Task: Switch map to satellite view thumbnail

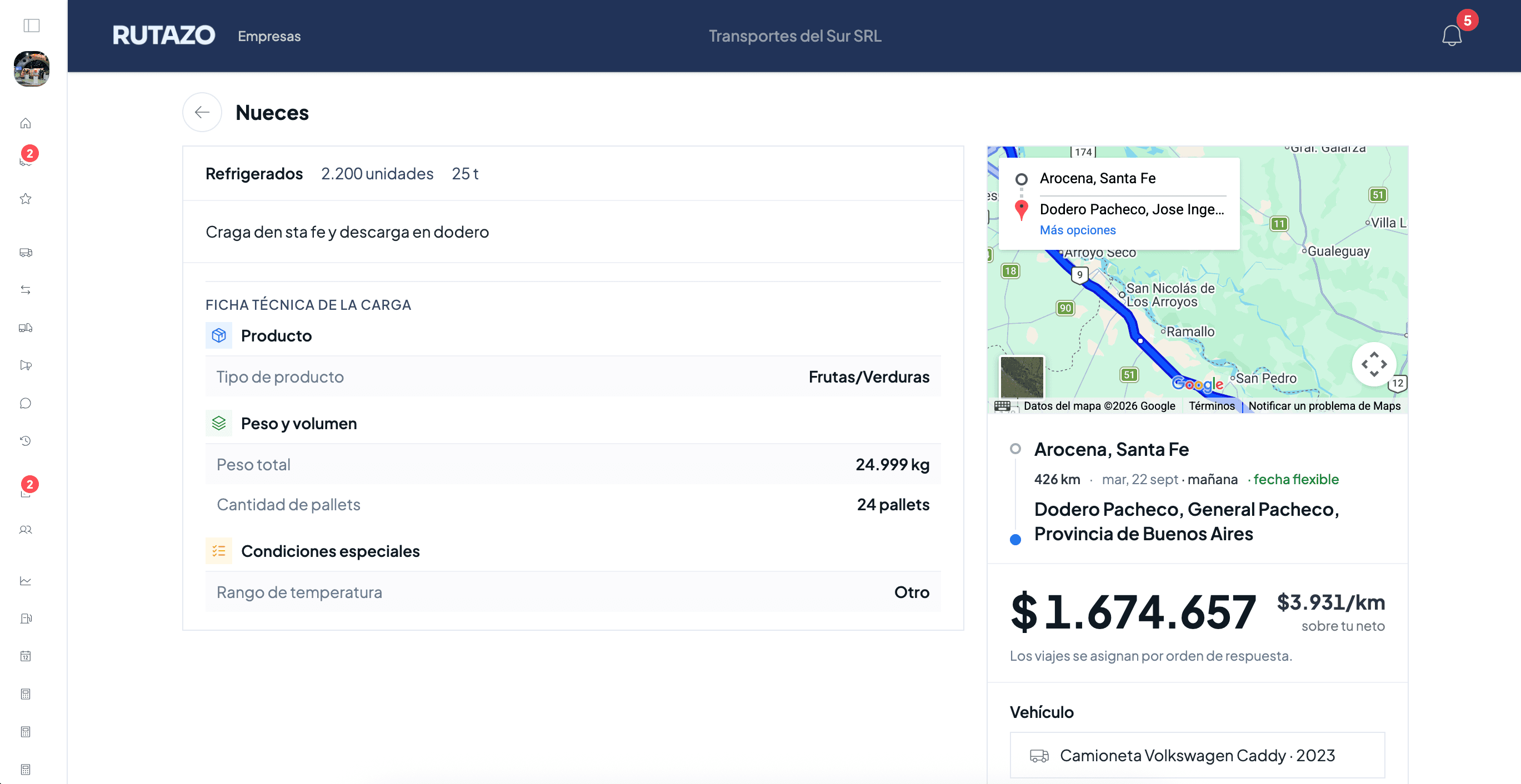Action: tap(1022, 376)
